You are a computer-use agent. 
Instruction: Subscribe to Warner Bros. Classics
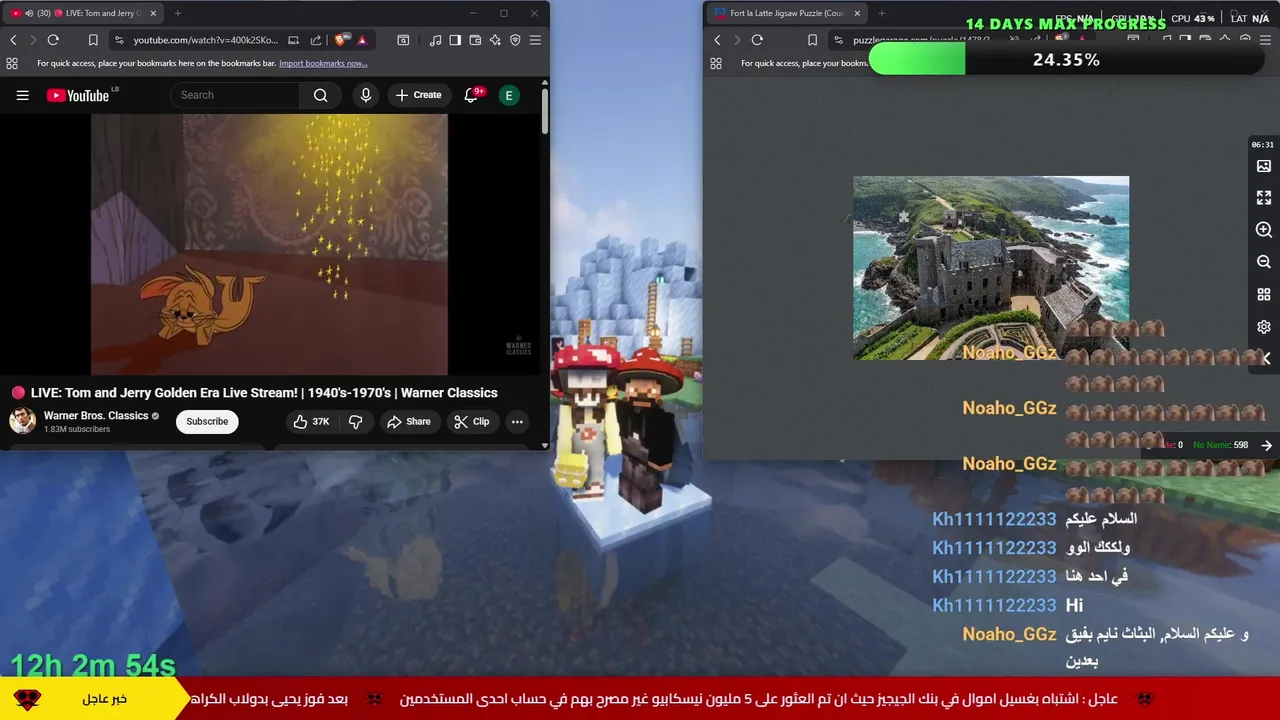coord(207,421)
